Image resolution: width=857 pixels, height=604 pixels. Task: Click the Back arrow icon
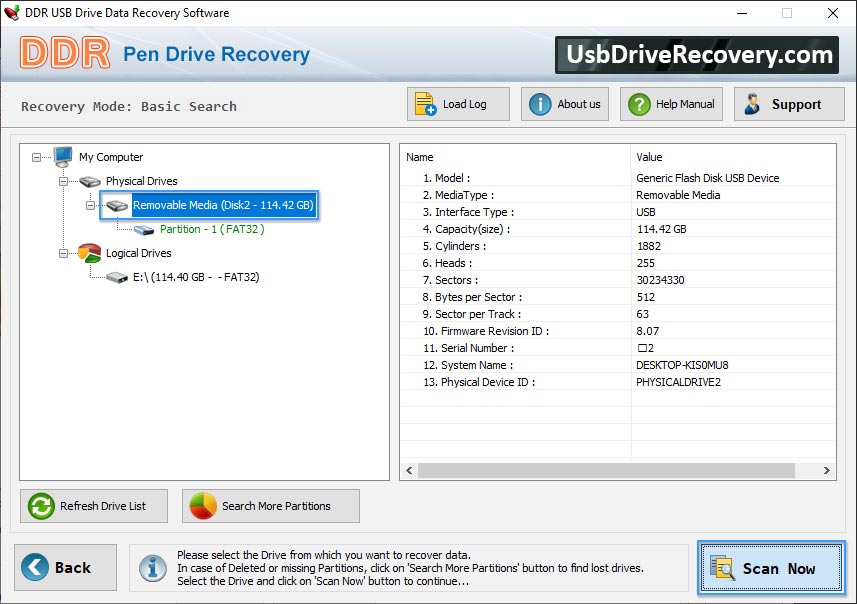[x=35, y=567]
